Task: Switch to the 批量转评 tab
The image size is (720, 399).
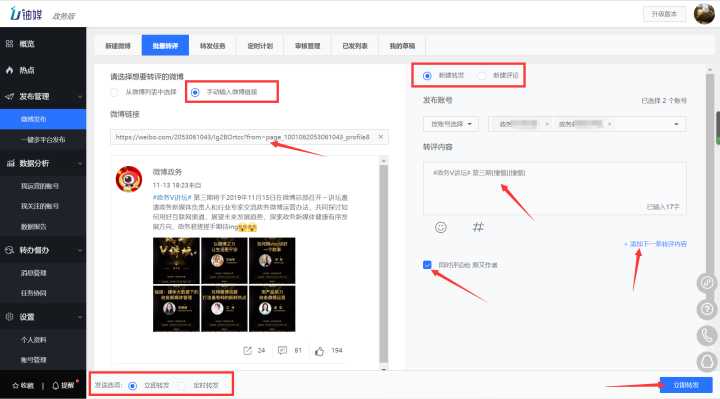Action: point(165,45)
